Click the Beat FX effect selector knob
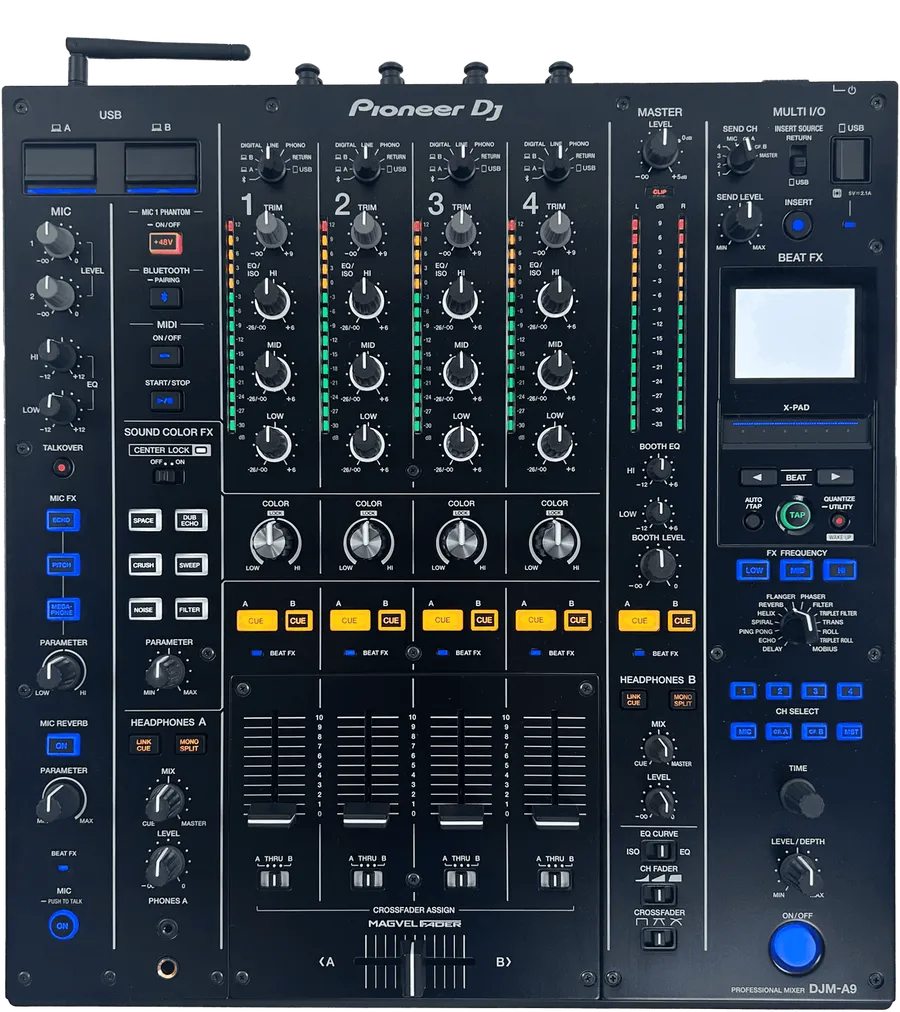Screen dimensions: 900x1012 [799, 625]
